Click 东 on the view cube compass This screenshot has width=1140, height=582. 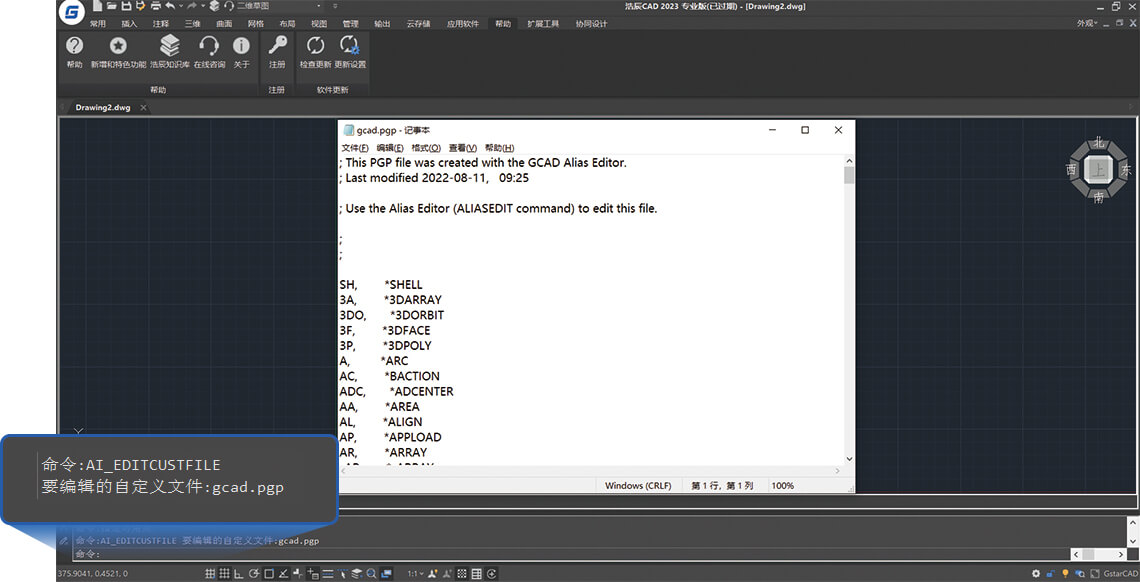[x=1126, y=171]
